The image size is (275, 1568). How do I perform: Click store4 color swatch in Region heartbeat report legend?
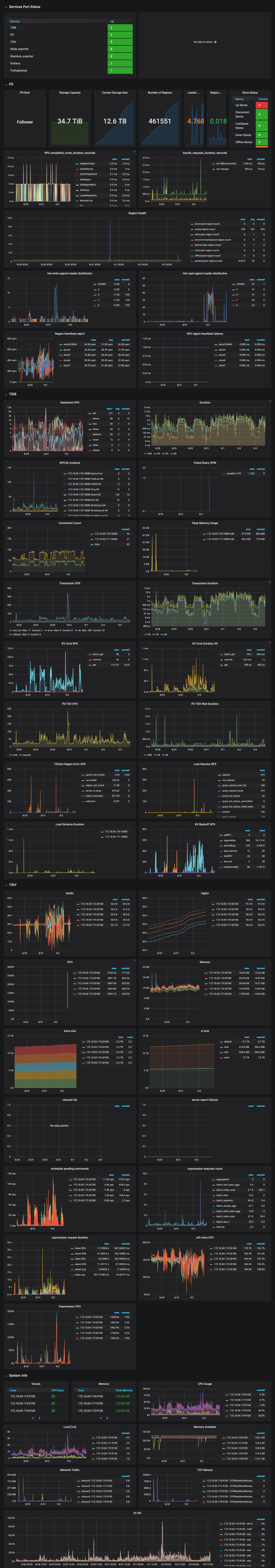61,349
